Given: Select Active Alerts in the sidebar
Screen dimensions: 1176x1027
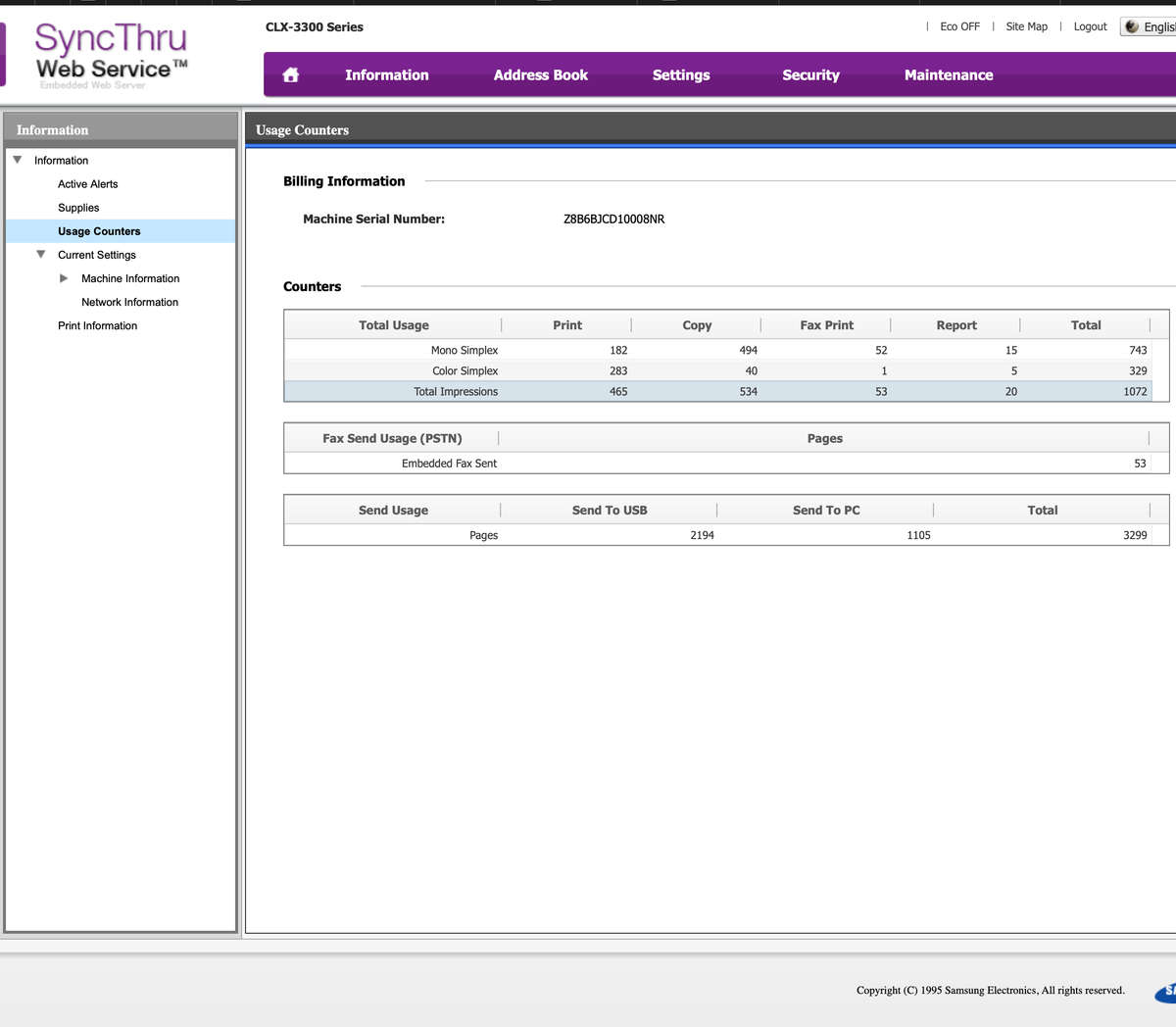Looking at the screenshot, I should coord(87,184).
